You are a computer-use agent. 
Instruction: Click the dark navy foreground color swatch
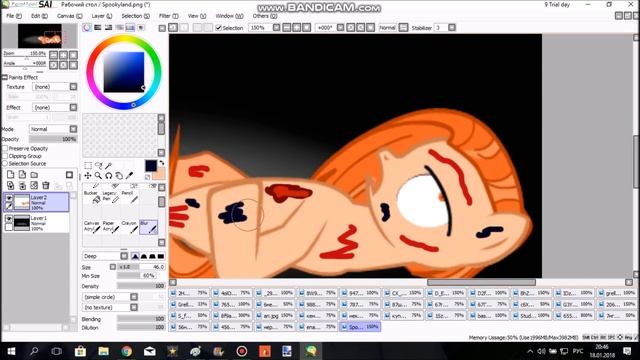point(151,166)
